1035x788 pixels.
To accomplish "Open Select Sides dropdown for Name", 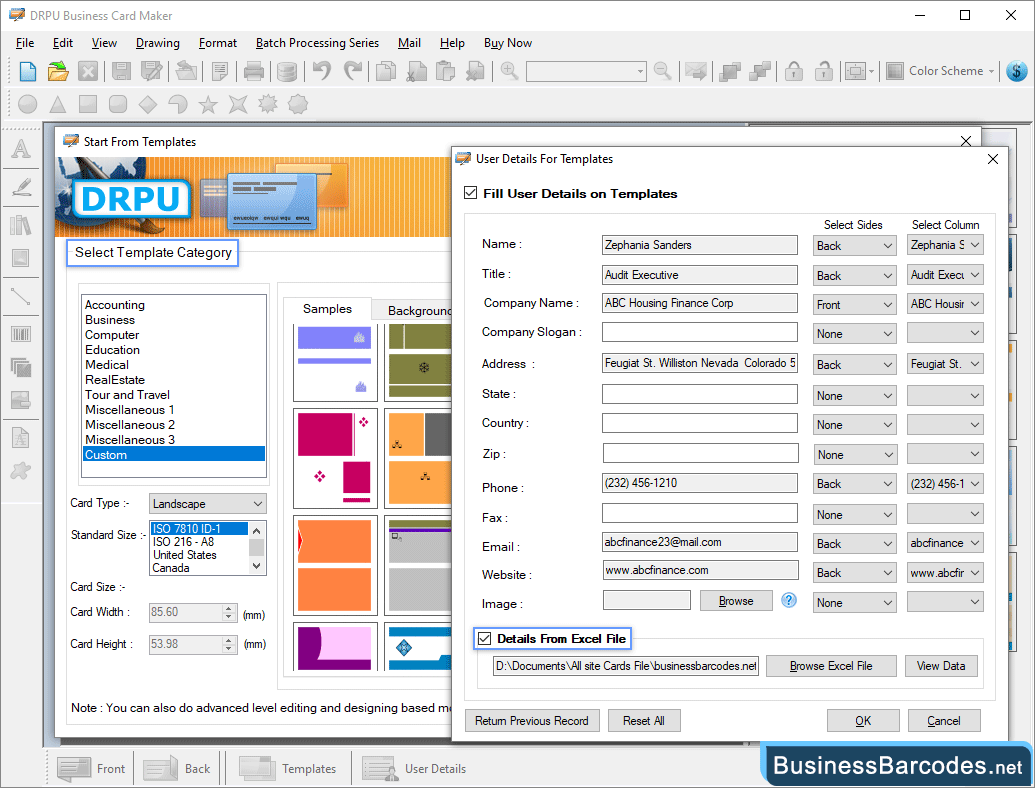I will click(854, 246).
